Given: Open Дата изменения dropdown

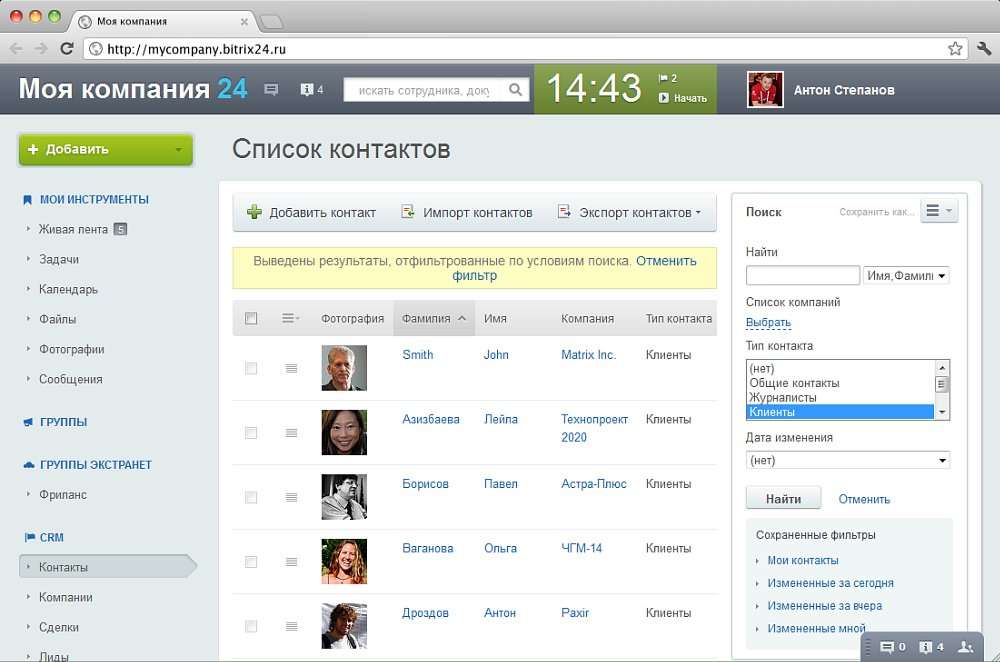Looking at the screenshot, I should [848, 460].
